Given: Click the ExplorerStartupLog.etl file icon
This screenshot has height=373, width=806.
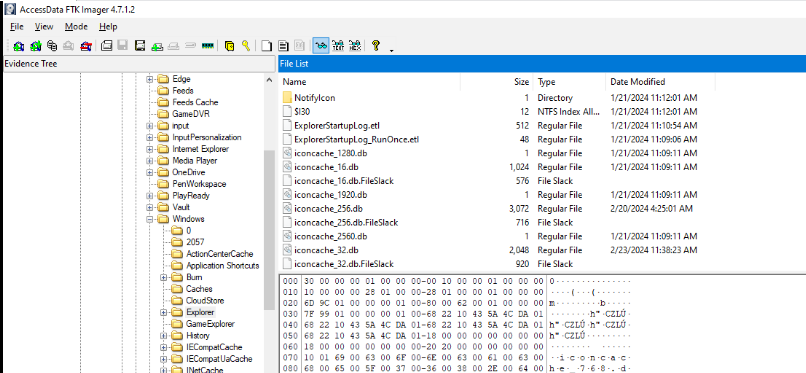Looking at the screenshot, I should (x=287, y=125).
